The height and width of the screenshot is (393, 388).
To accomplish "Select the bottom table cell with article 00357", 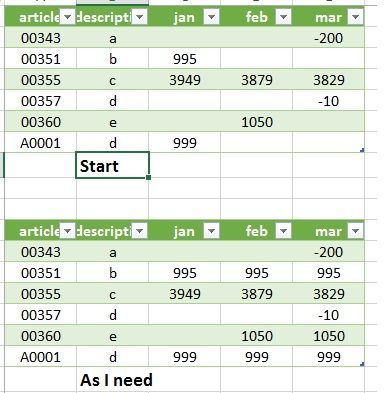I will pyautogui.click(x=41, y=315).
